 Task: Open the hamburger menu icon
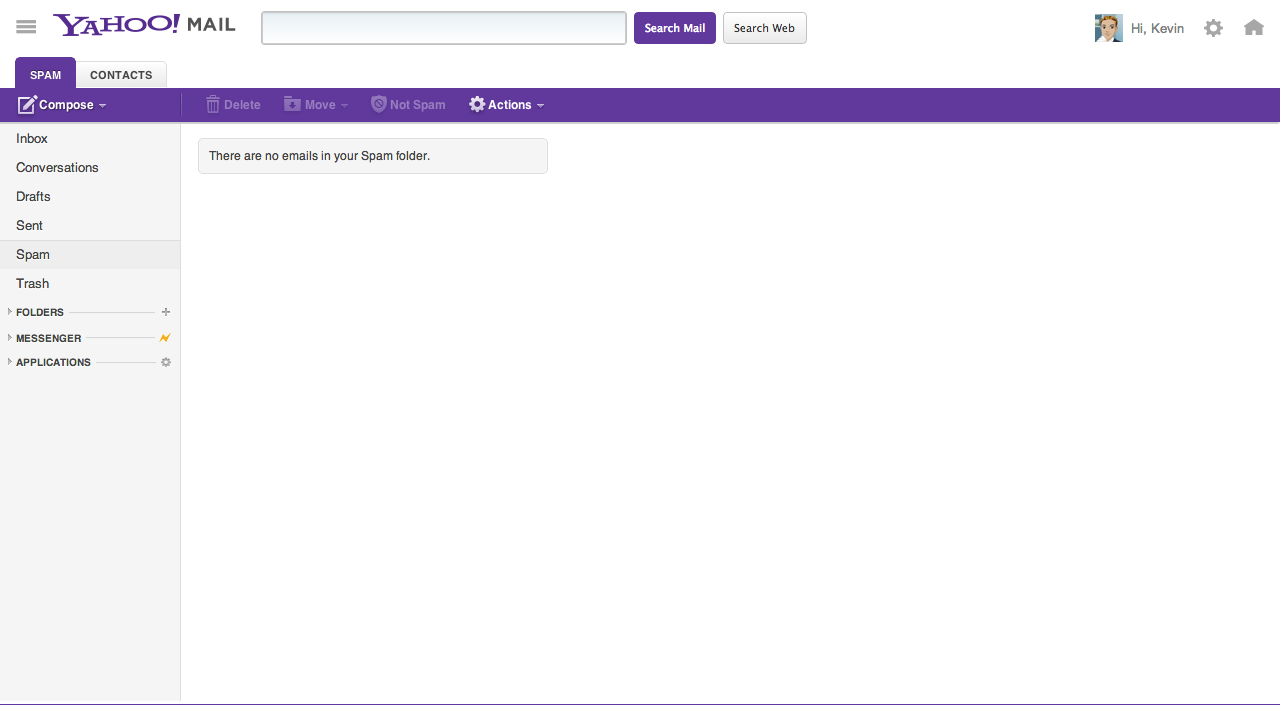click(x=25, y=26)
